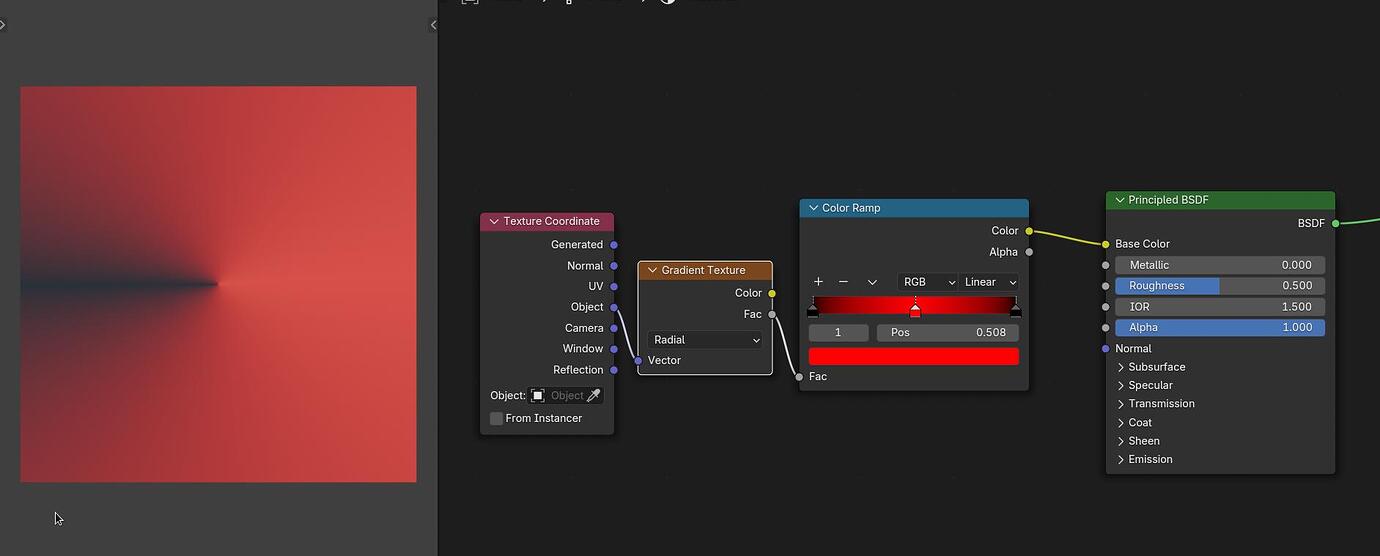The width and height of the screenshot is (1380, 556).
Task: Click the Principled BSDF Alpha input socket
Action: coord(1105,328)
